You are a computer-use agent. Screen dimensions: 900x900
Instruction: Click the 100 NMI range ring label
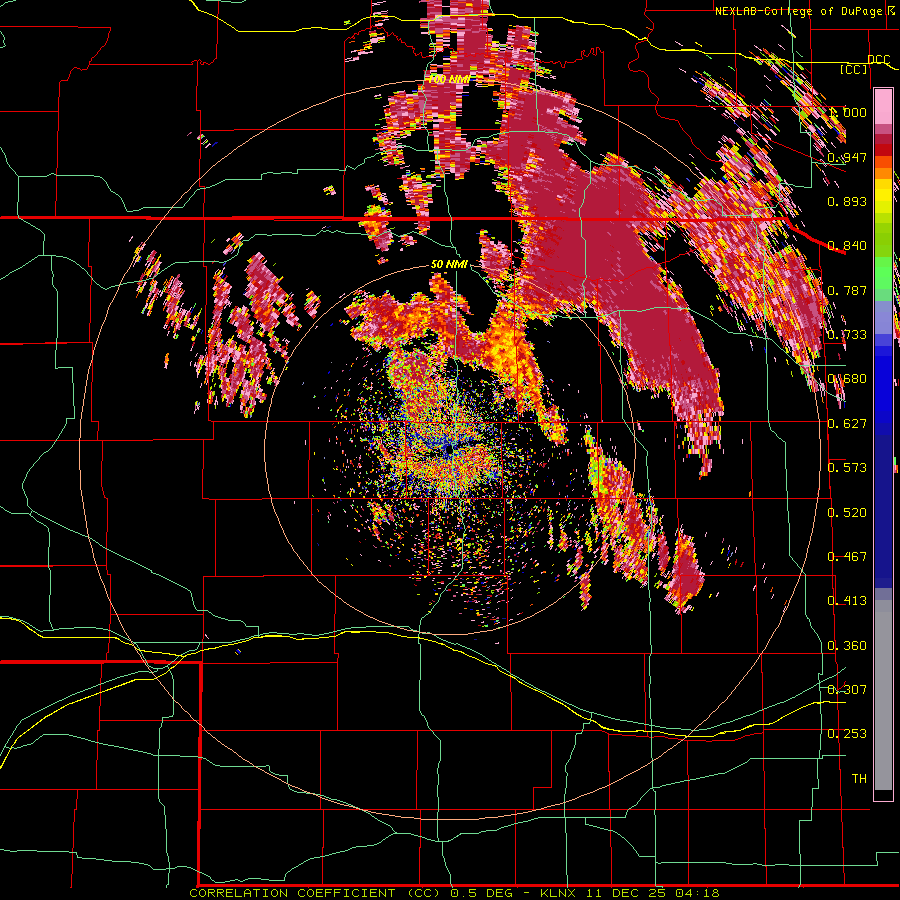449,79
